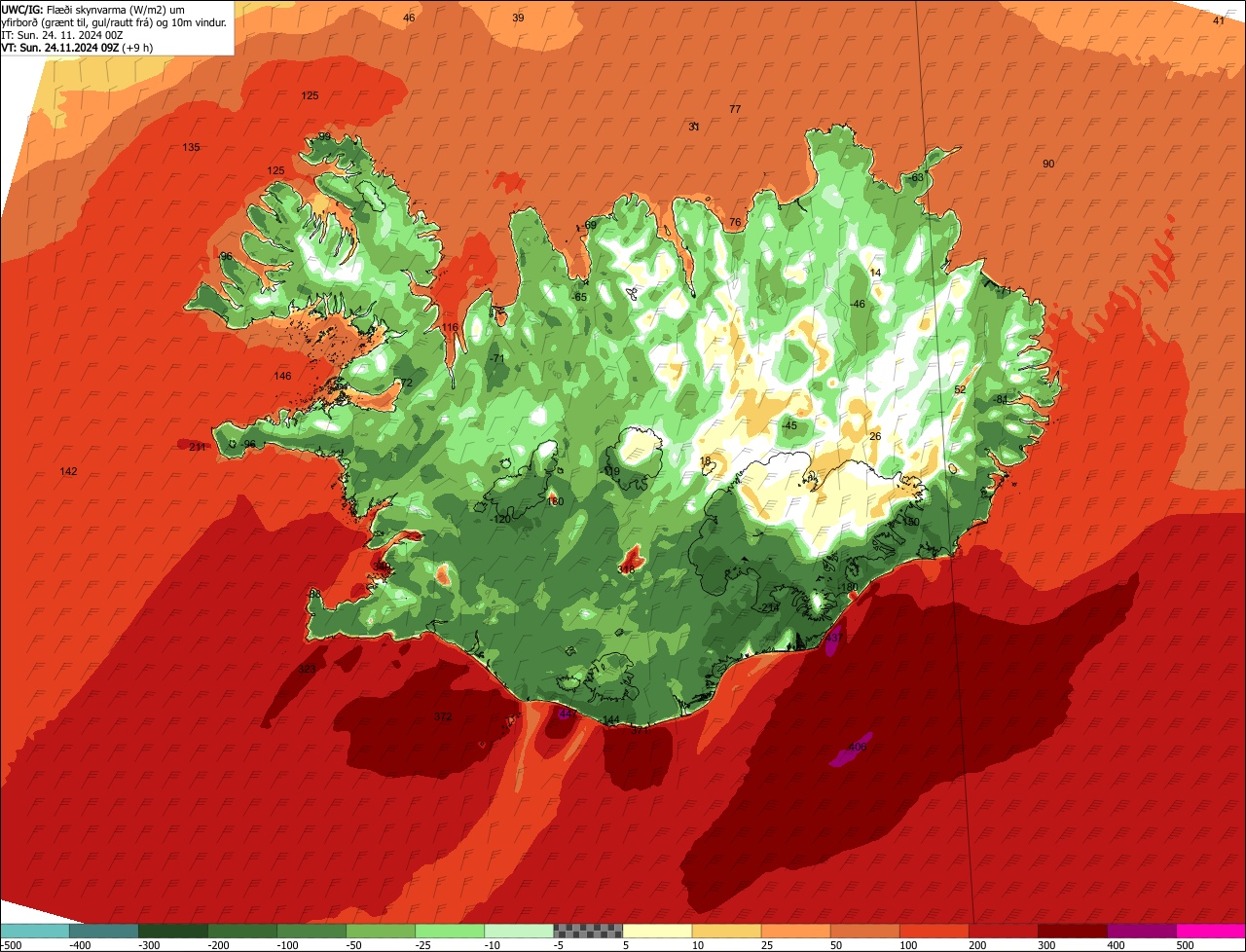The height and width of the screenshot is (952, 1246).
Task: Click the light teal -500 to -400 swatch
Action: tap(34, 931)
